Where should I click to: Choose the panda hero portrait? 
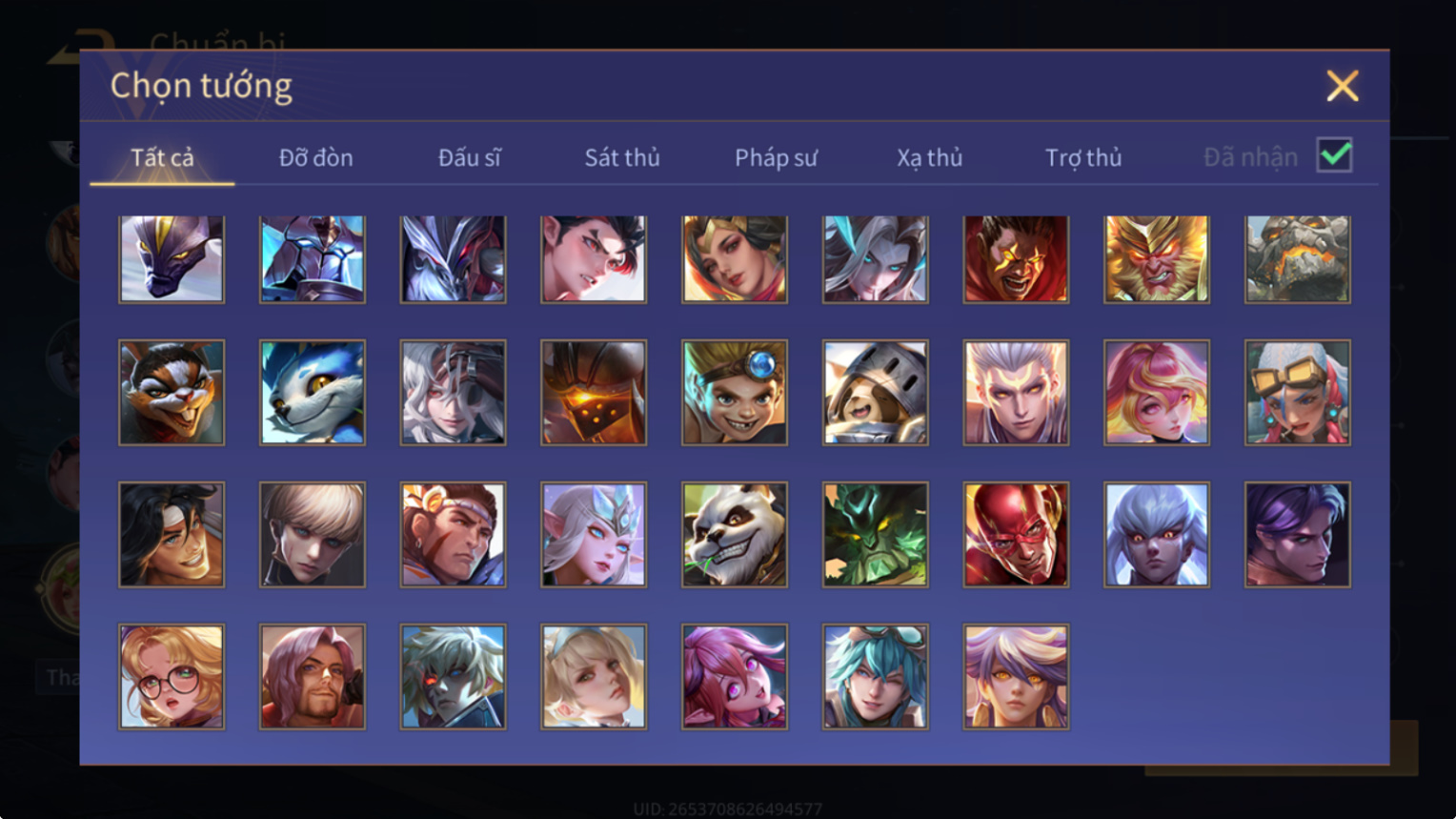735,534
